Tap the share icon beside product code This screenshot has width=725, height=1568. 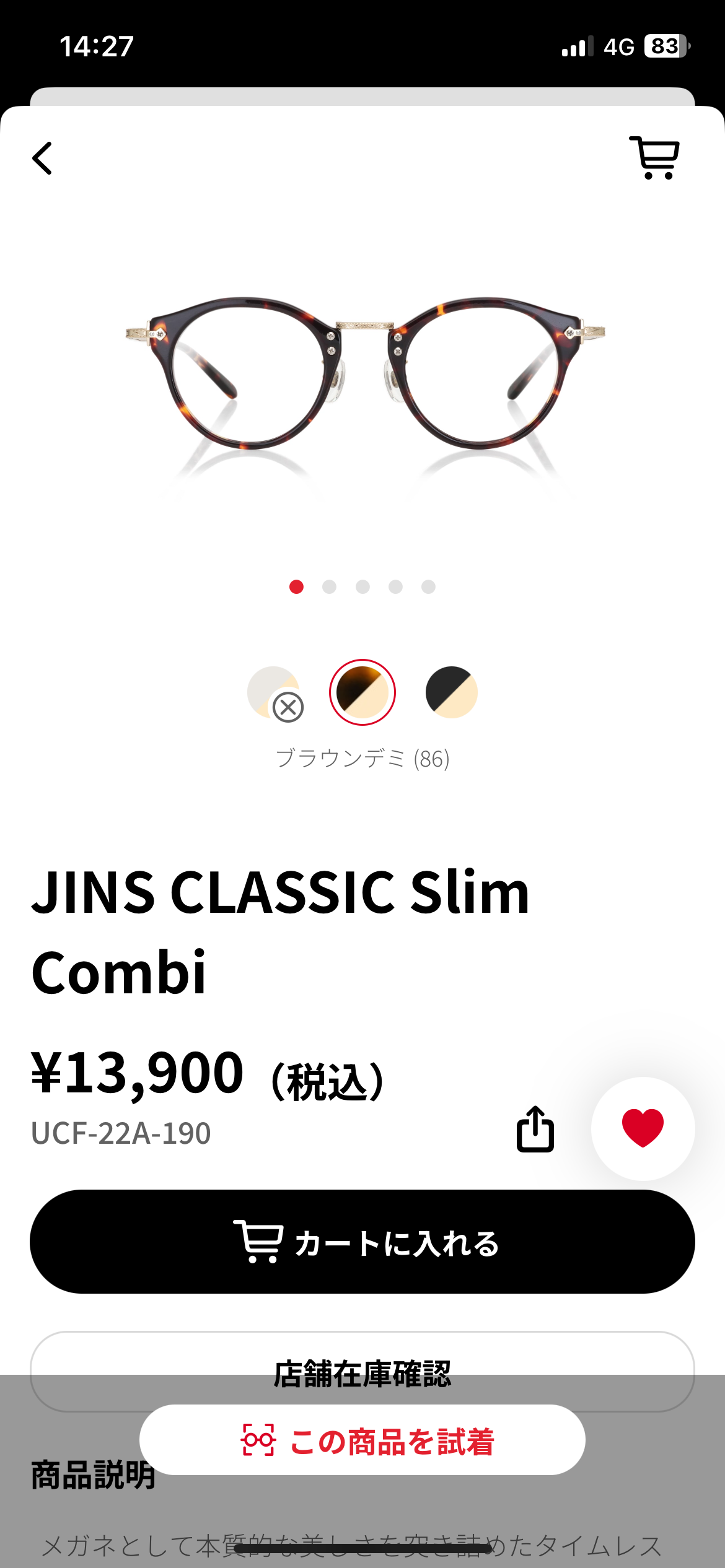click(535, 1128)
